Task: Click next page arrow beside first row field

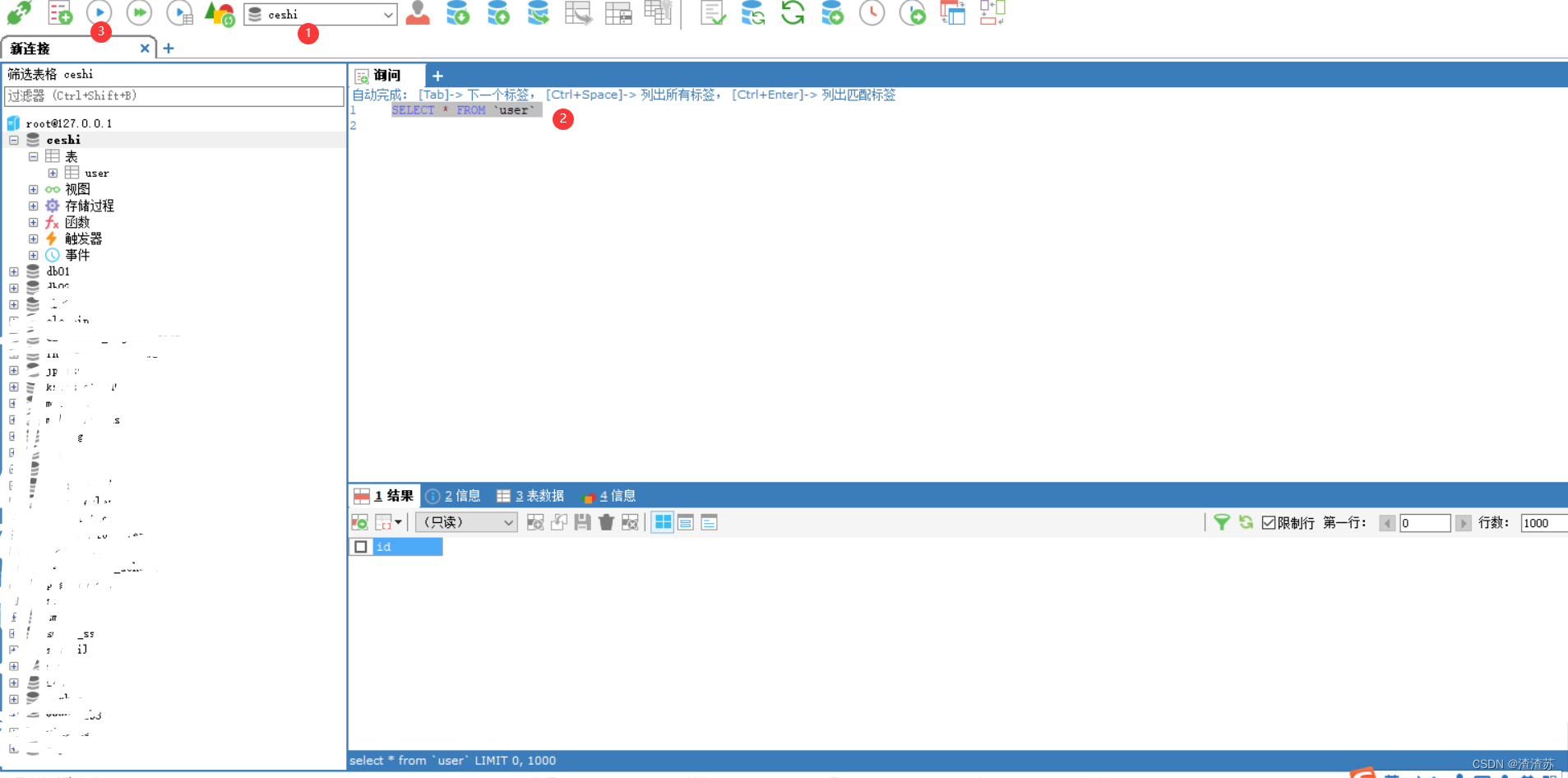Action: click(x=1463, y=523)
